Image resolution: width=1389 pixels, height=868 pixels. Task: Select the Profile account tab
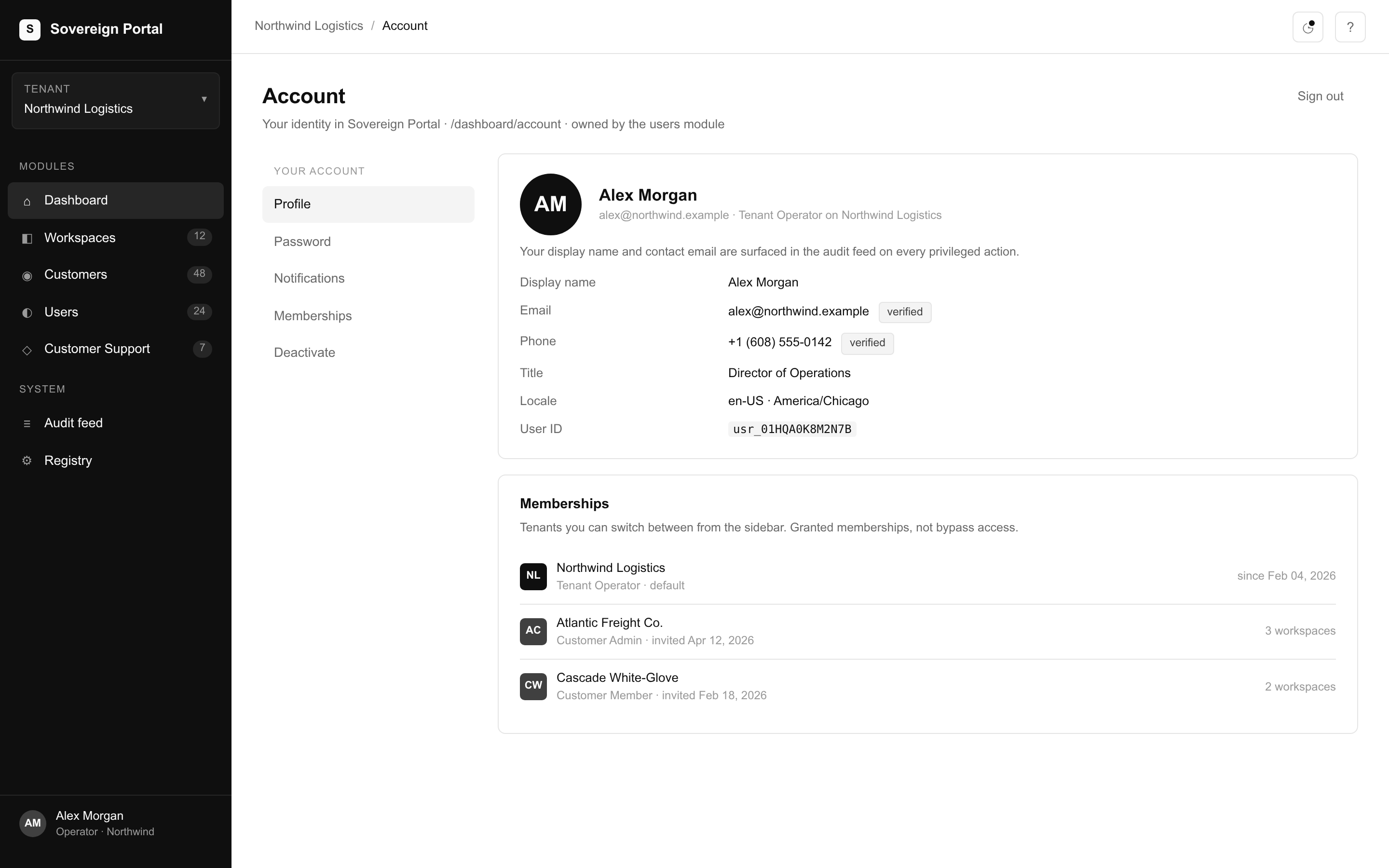pyautogui.click(x=368, y=204)
